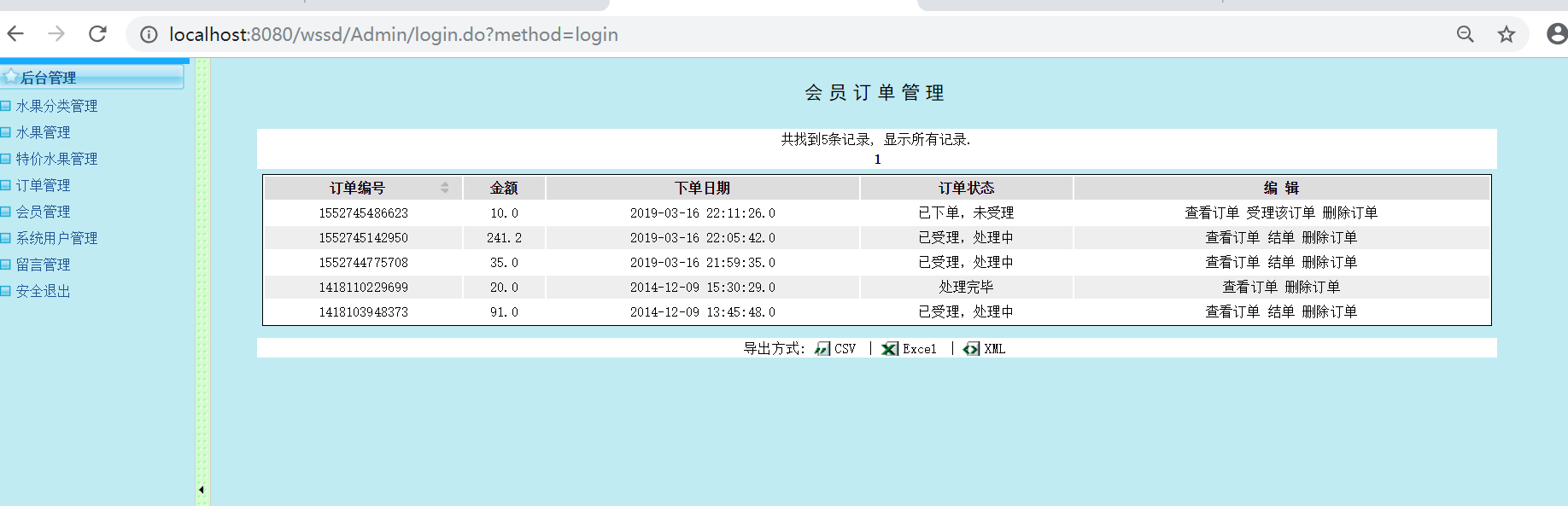Viewport: 1568px width, 506px height.
Task: Select amount cell 241.2
Action: [x=504, y=237]
